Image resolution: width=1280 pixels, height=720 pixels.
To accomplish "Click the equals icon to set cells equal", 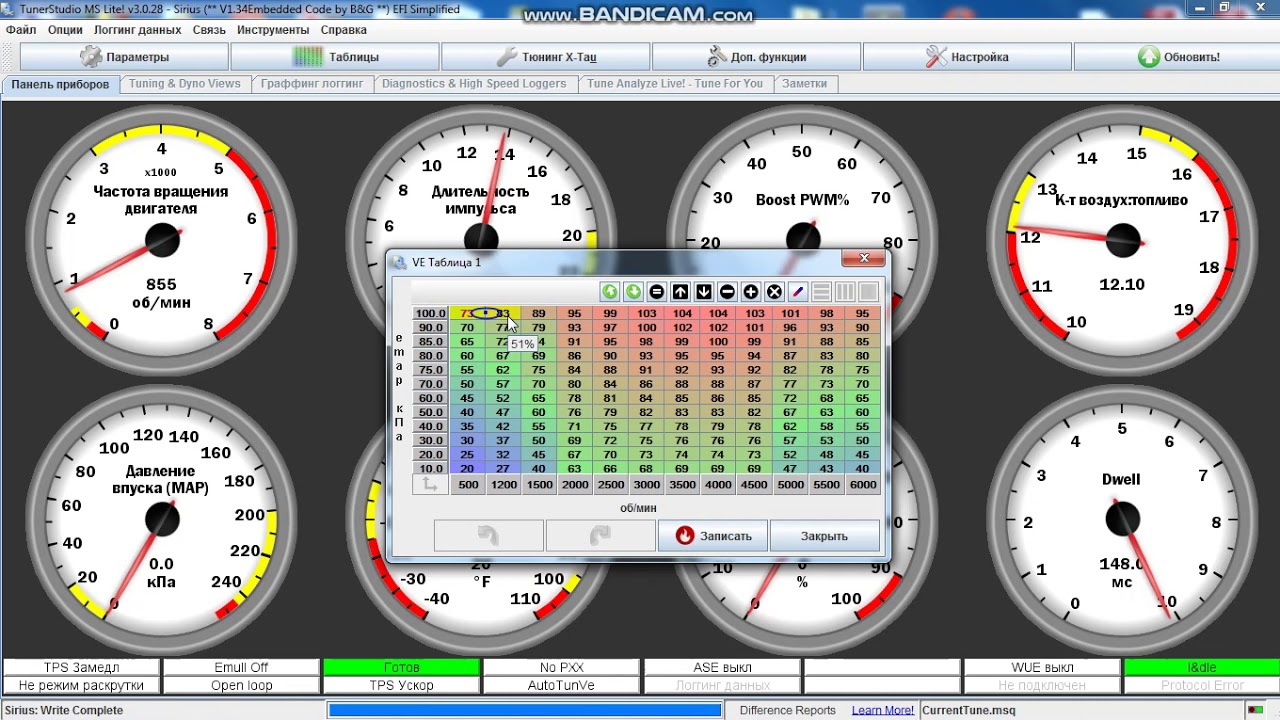I will pos(656,292).
